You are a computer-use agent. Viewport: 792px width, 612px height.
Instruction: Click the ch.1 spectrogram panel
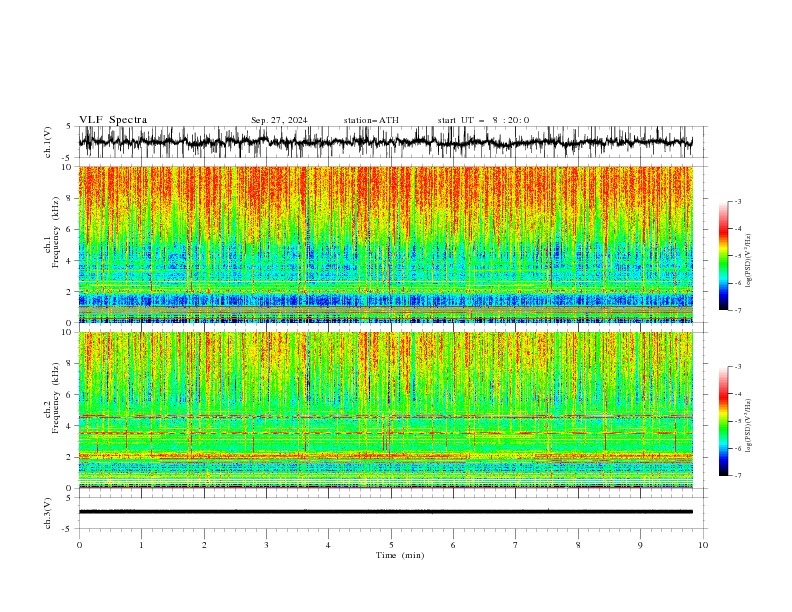click(386, 244)
